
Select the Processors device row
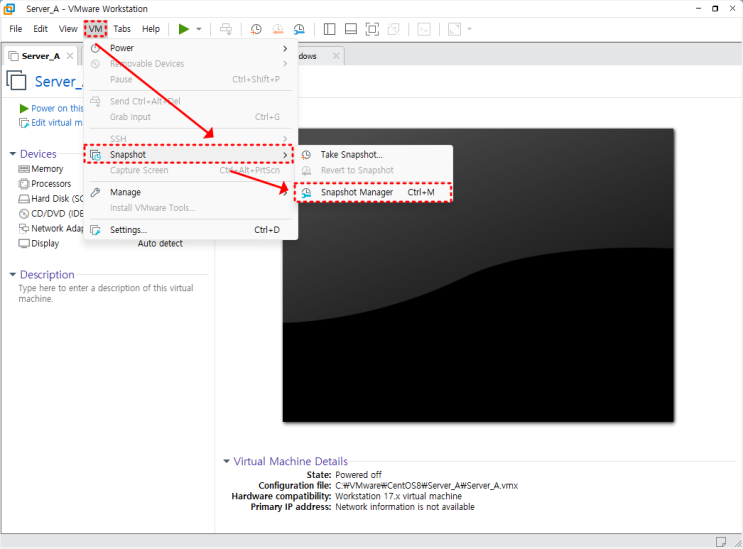(51, 184)
